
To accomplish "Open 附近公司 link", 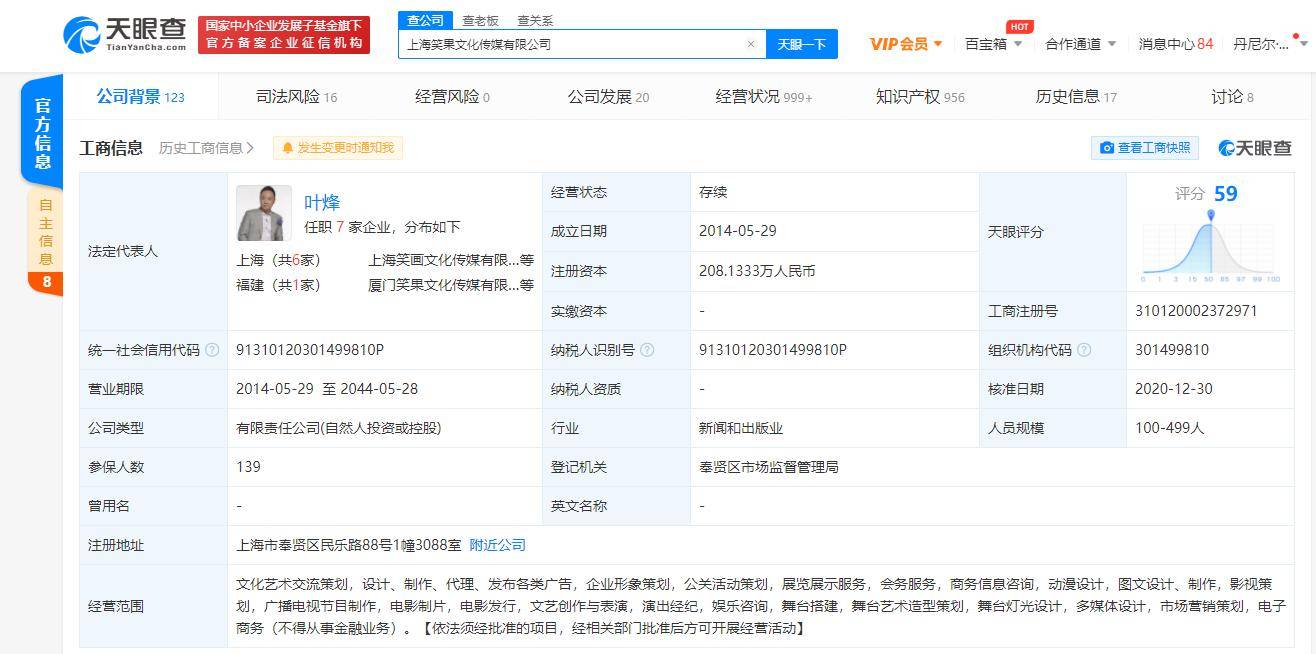I will pyautogui.click(x=497, y=545).
